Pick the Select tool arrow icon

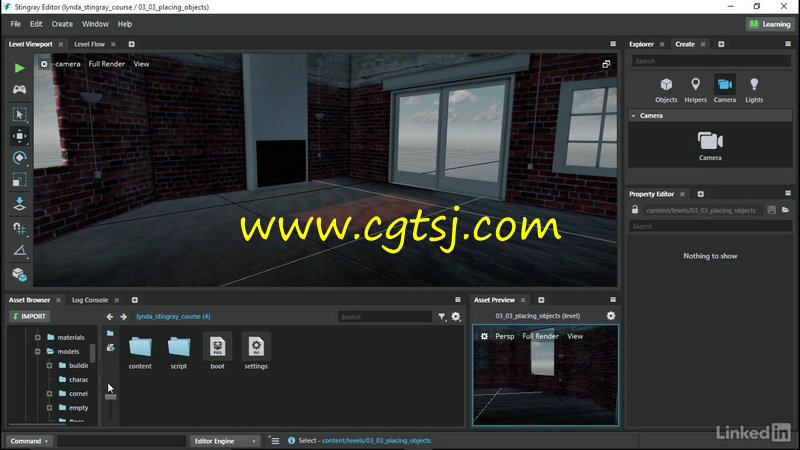click(x=19, y=114)
